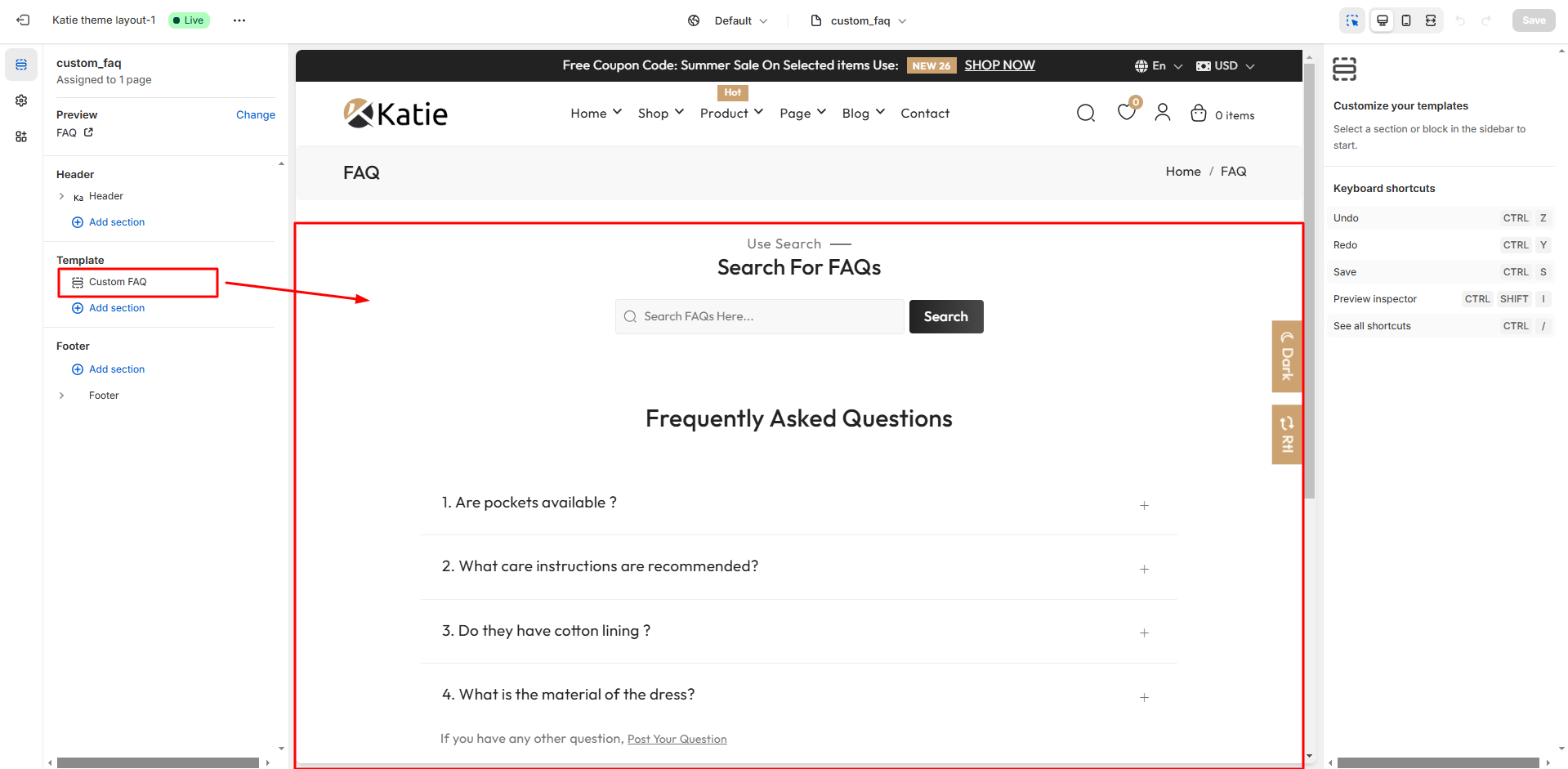Click the wishlist heart icon
This screenshot has height=769, width=1568.
pos(1126,113)
